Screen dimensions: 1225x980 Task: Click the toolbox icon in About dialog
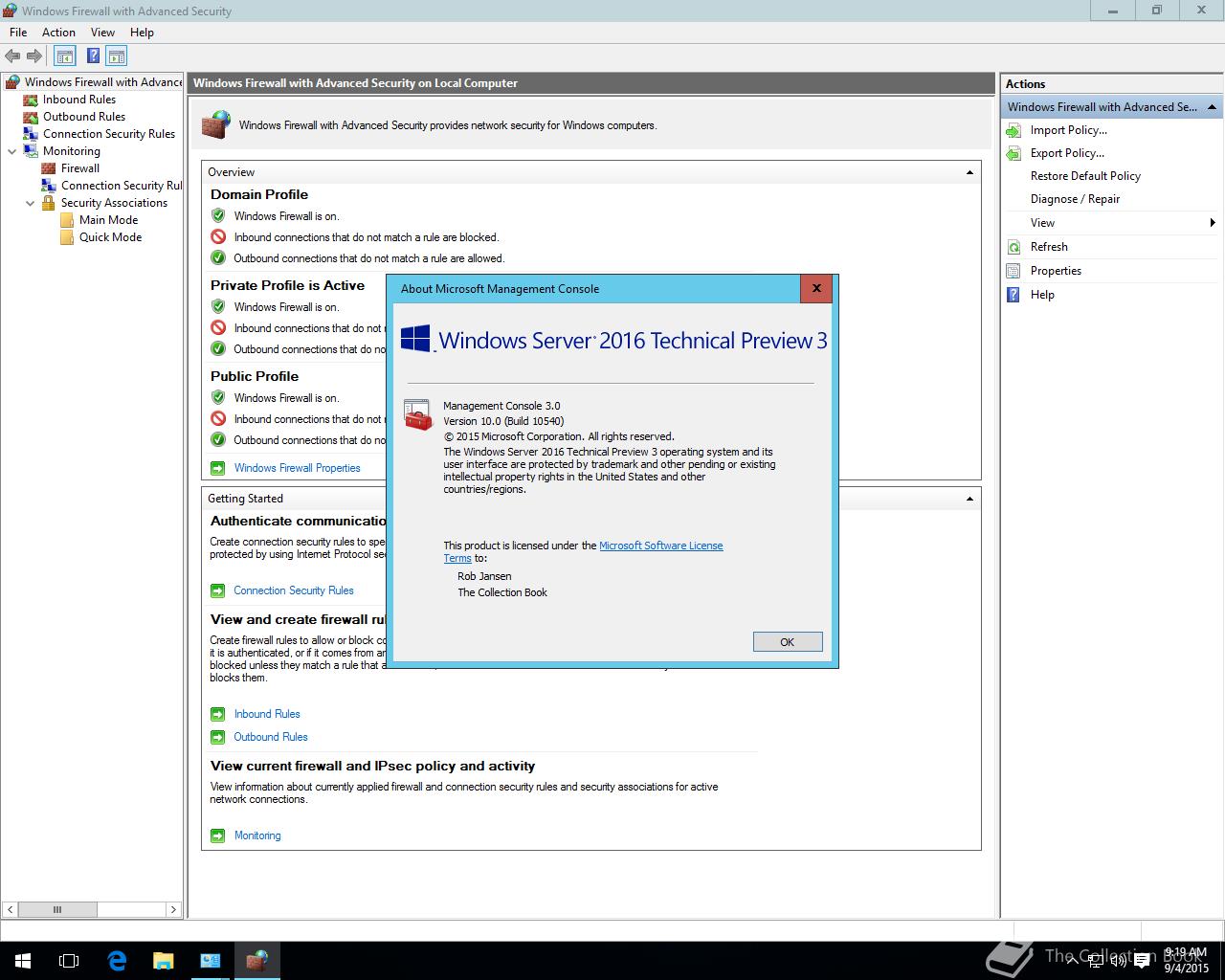(x=418, y=415)
